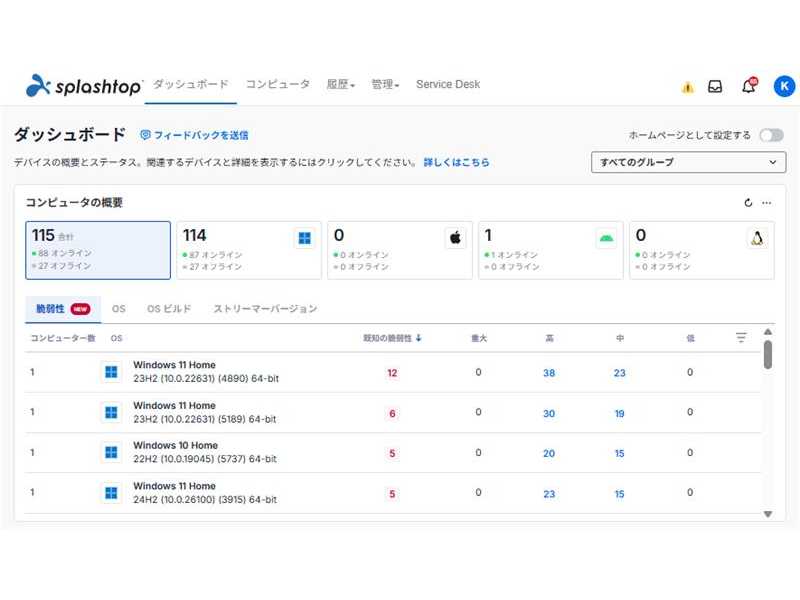
Task: Open the inbox tray icon
Action: pyautogui.click(x=715, y=87)
